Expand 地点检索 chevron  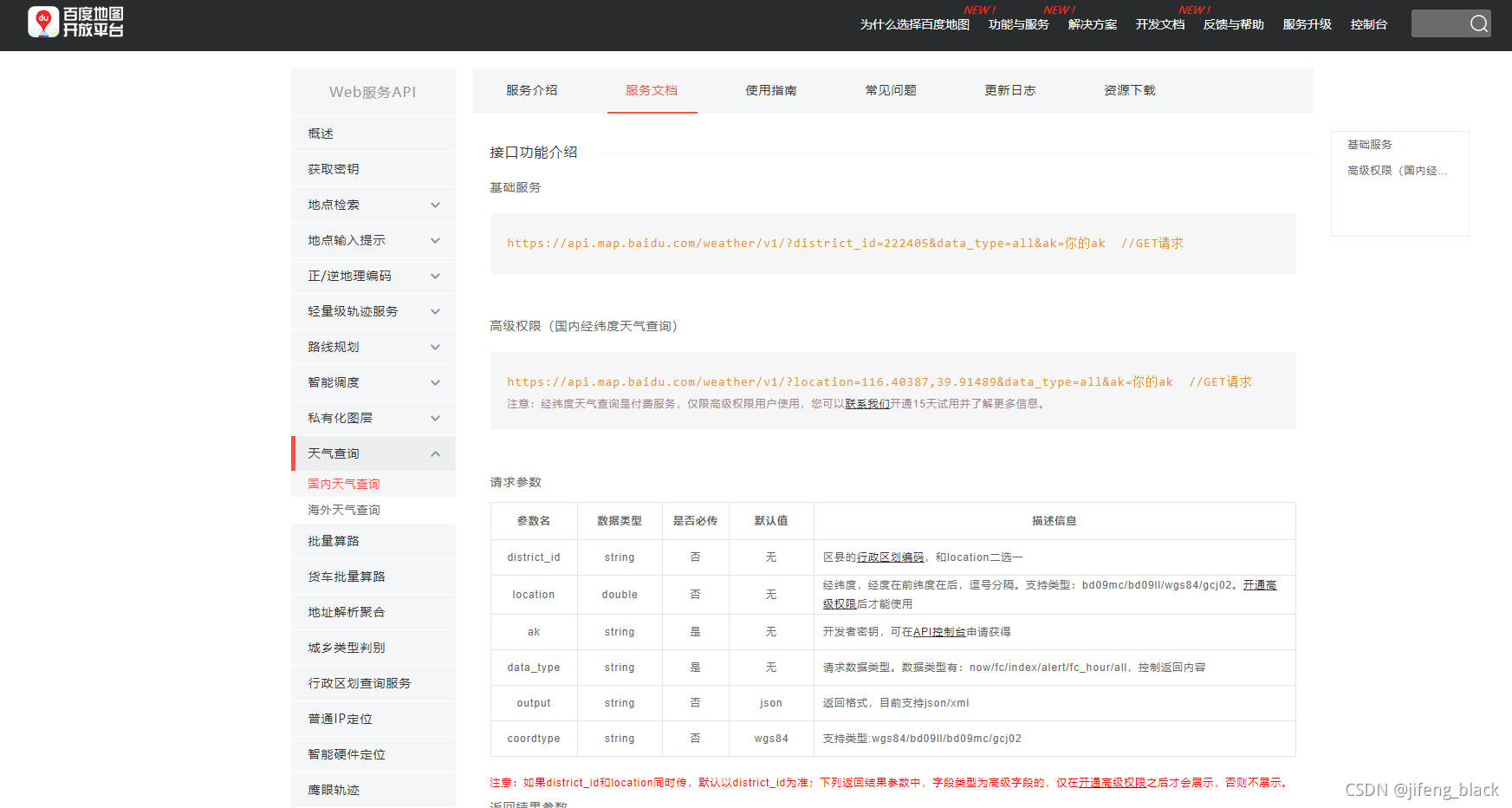coord(435,205)
